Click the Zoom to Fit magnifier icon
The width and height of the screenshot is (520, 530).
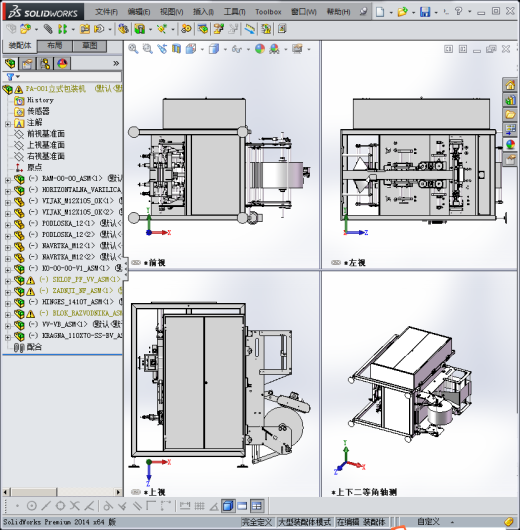tap(133, 49)
